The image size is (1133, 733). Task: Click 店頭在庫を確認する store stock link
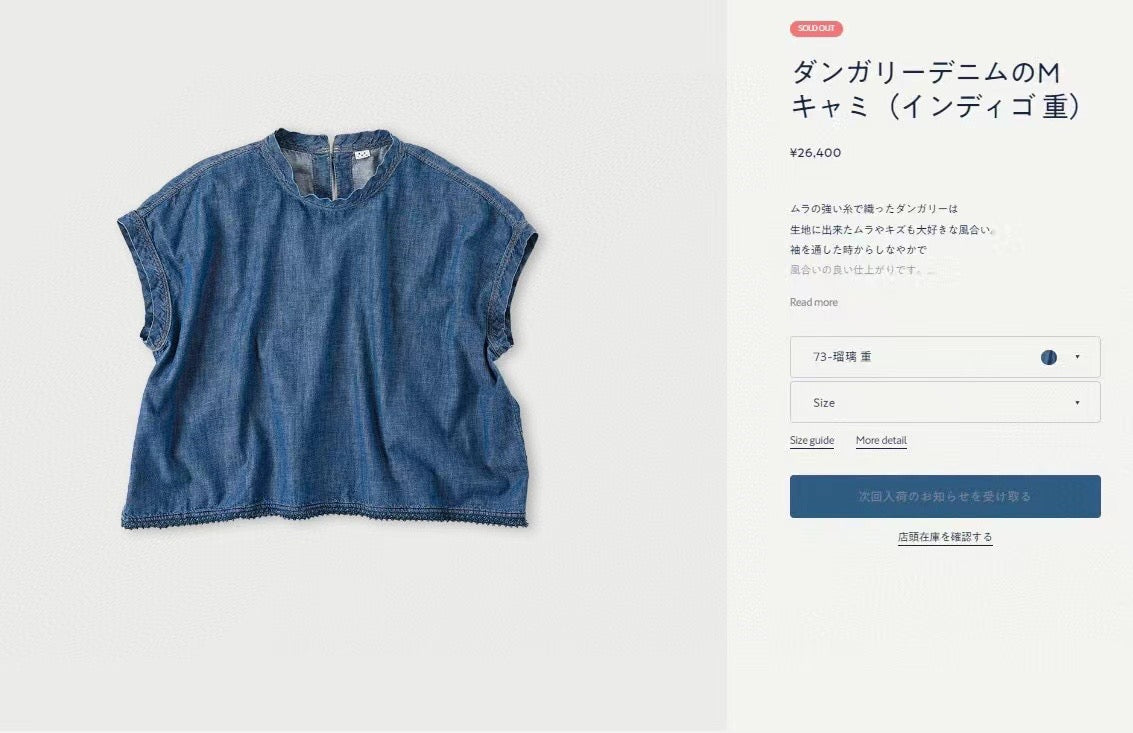pyautogui.click(x=945, y=537)
